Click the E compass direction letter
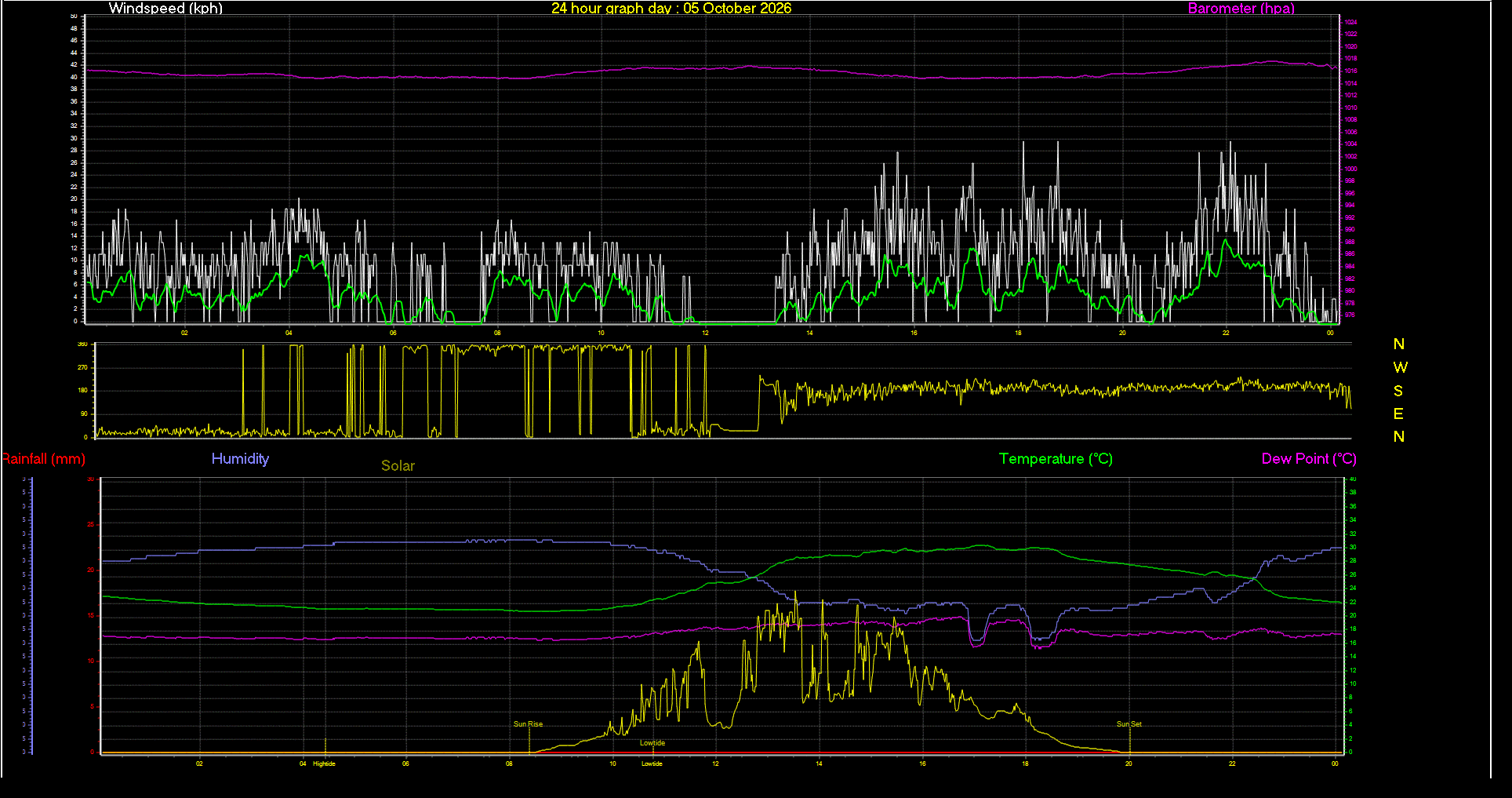The height and width of the screenshot is (798, 1512). tap(1398, 414)
